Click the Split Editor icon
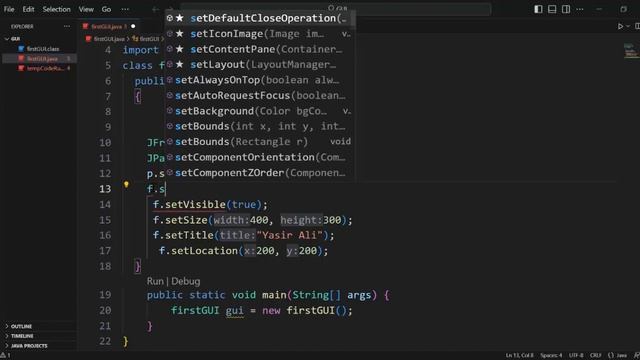 637,26
